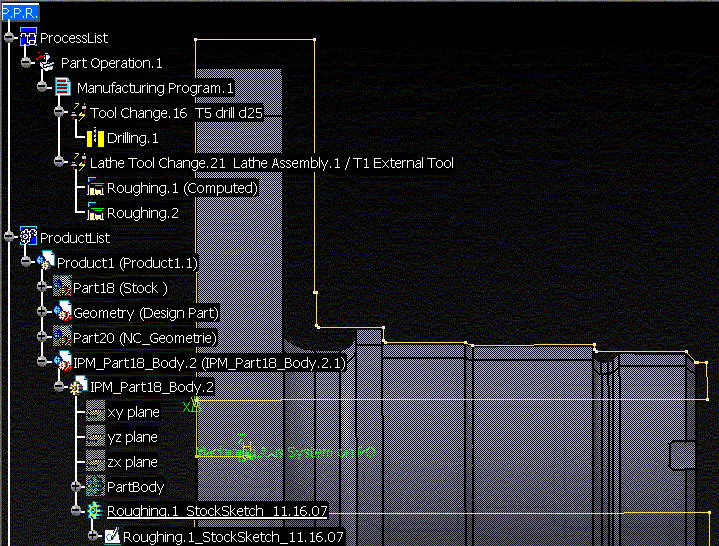Viewport: 719px width, 546px height.
Task: Select the zx plane item
Action: [132, 462]
